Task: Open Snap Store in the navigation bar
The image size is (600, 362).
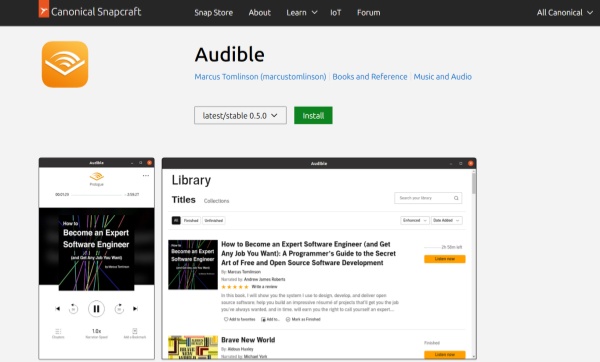Action: tap(214, 13)
